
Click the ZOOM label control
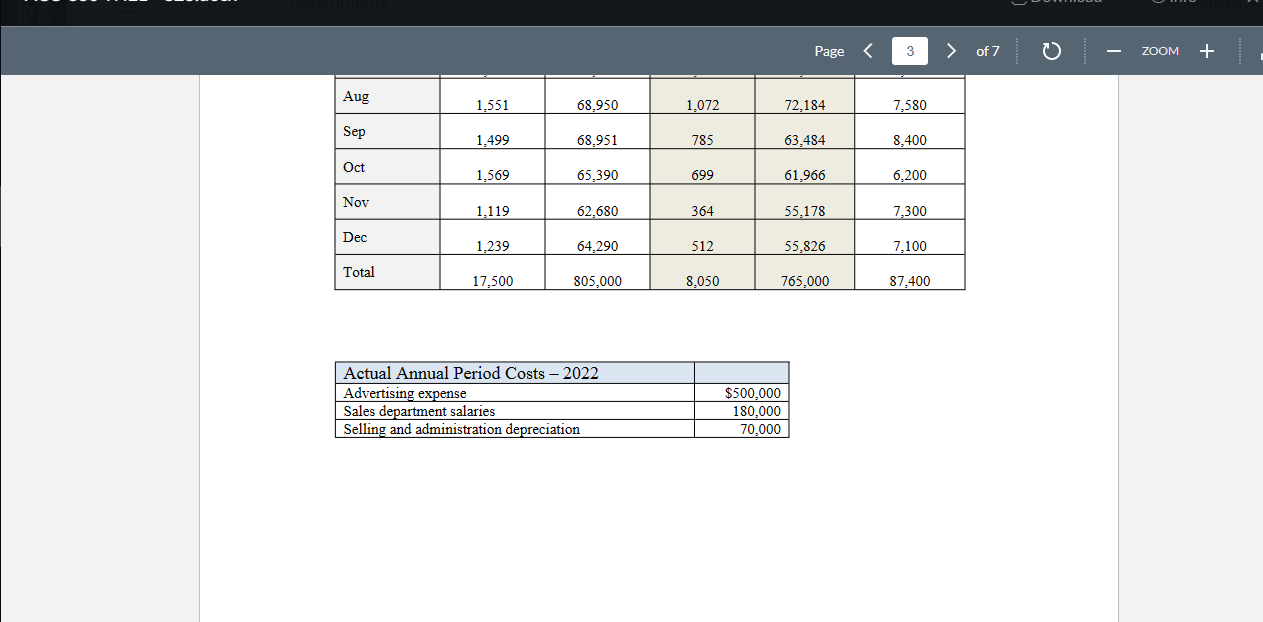tap(1160, 51)
